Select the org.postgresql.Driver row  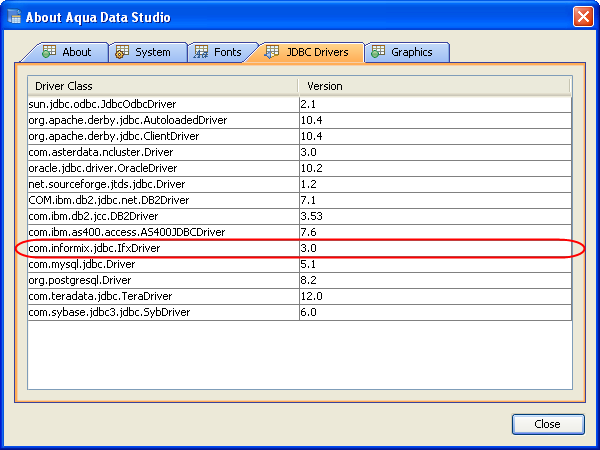point(300,280)
